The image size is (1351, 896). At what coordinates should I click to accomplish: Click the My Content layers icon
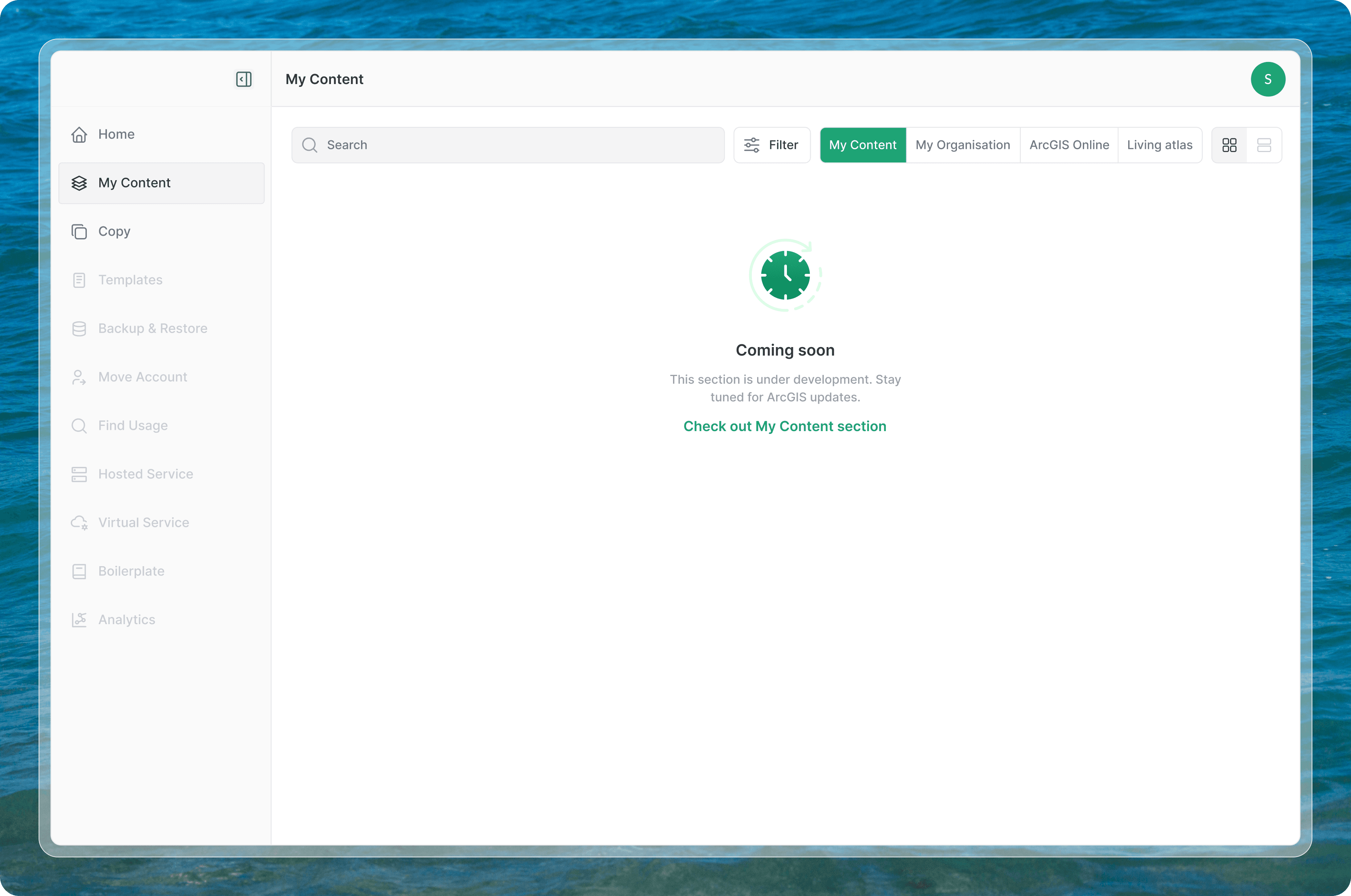click(79, 183)
